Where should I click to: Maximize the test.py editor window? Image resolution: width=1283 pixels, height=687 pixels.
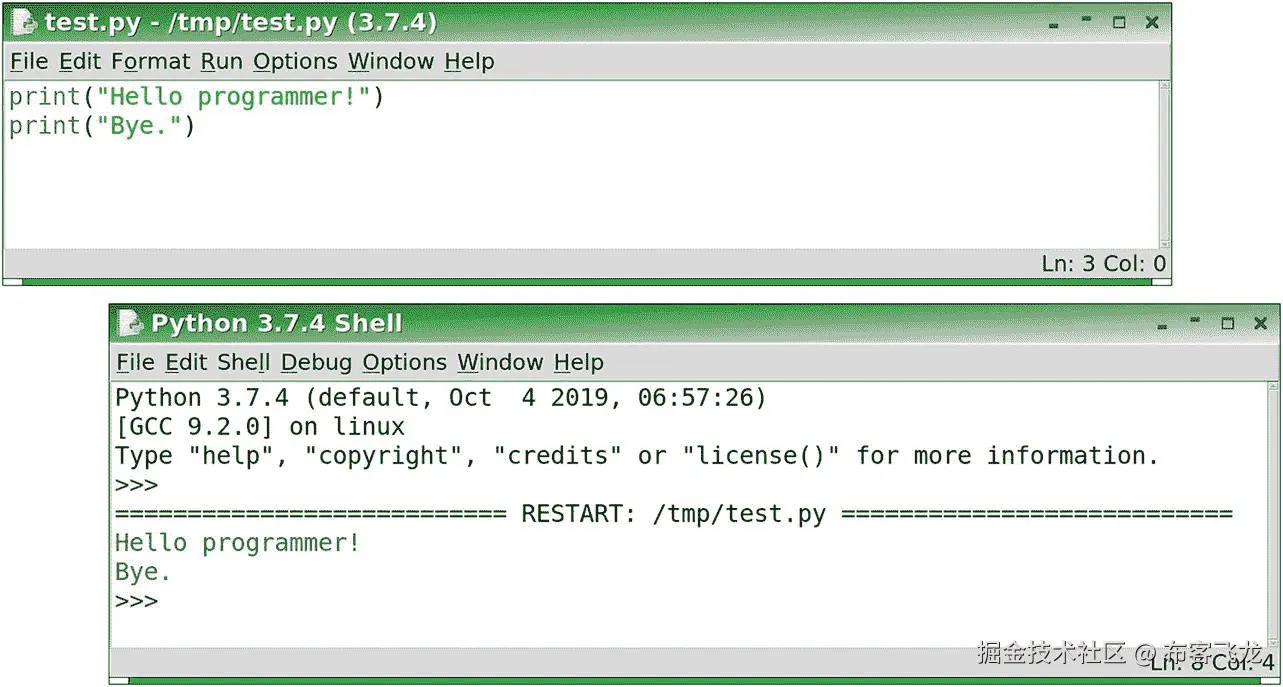point(1119,22)
